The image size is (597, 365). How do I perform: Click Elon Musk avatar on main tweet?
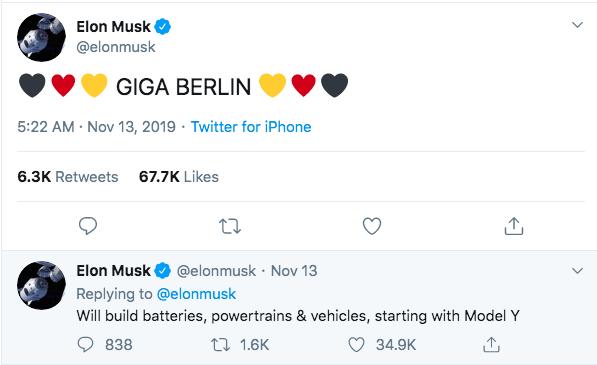(x=41, y=37)
